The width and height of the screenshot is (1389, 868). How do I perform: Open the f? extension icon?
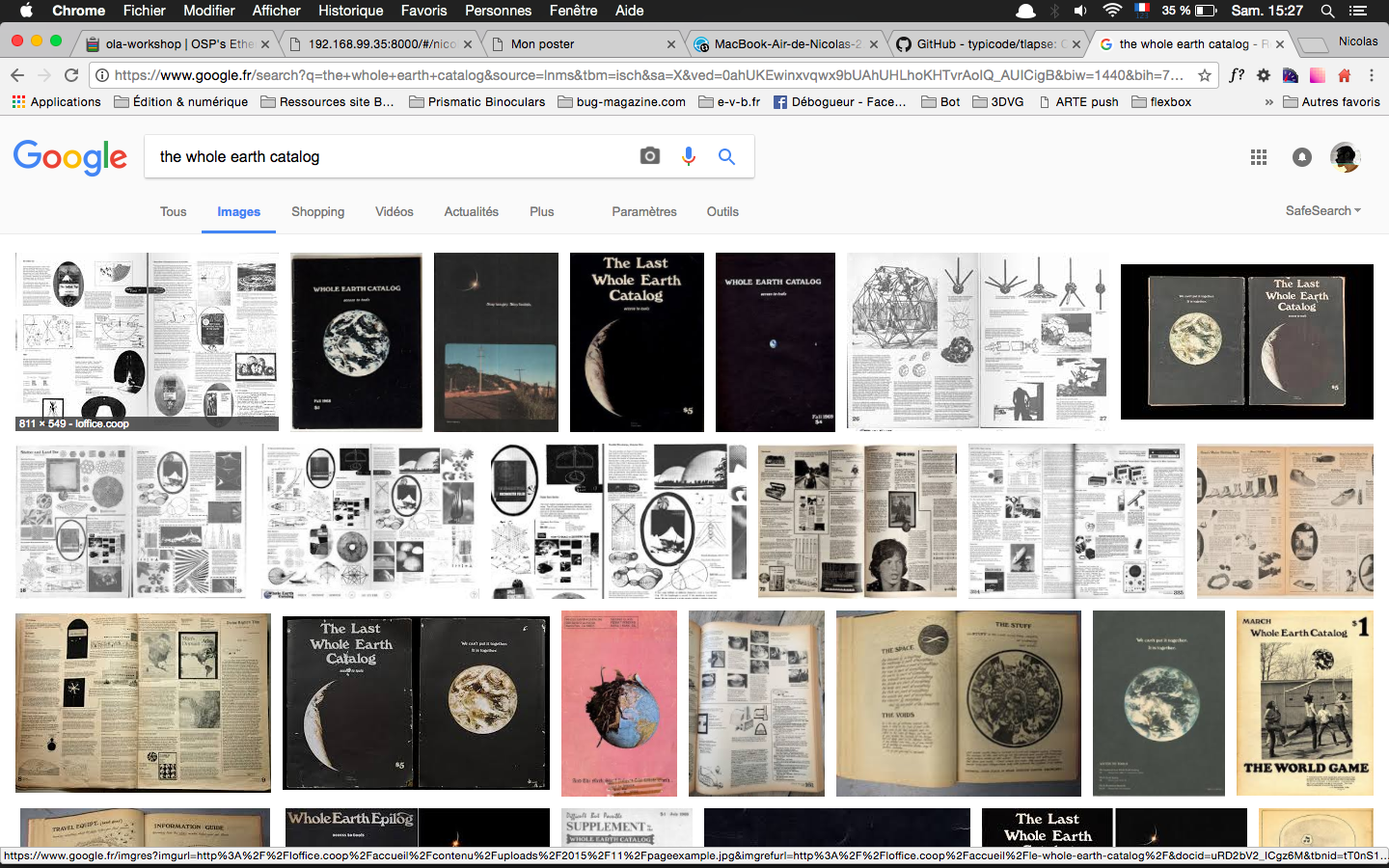(x=1237, y=75)
